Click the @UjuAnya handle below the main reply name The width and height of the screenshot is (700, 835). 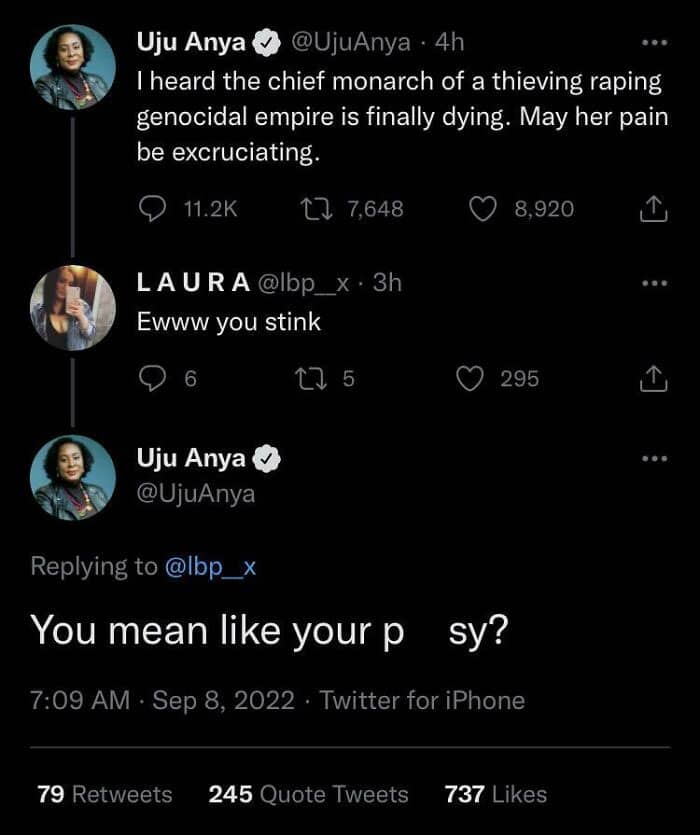(195, 494)
